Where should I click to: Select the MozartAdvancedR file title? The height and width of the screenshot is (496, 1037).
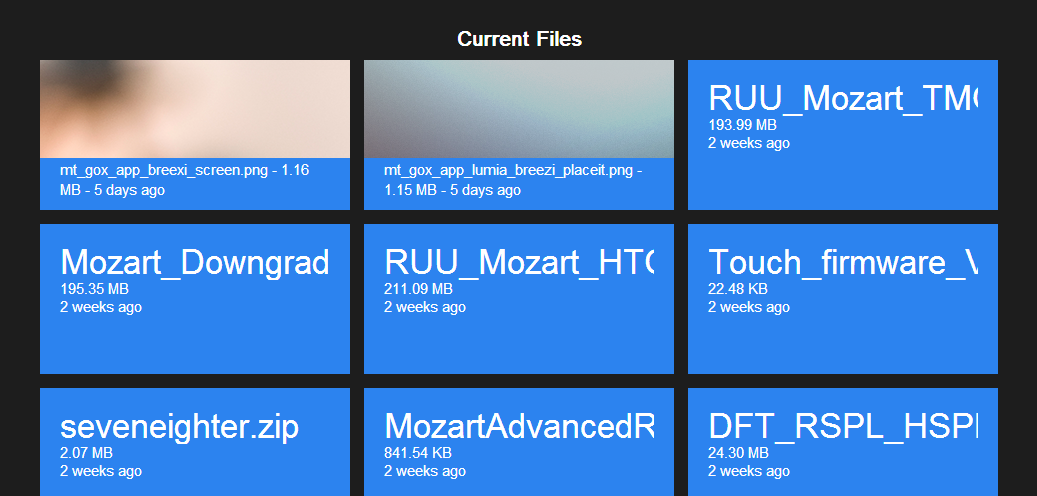point(518,427)
